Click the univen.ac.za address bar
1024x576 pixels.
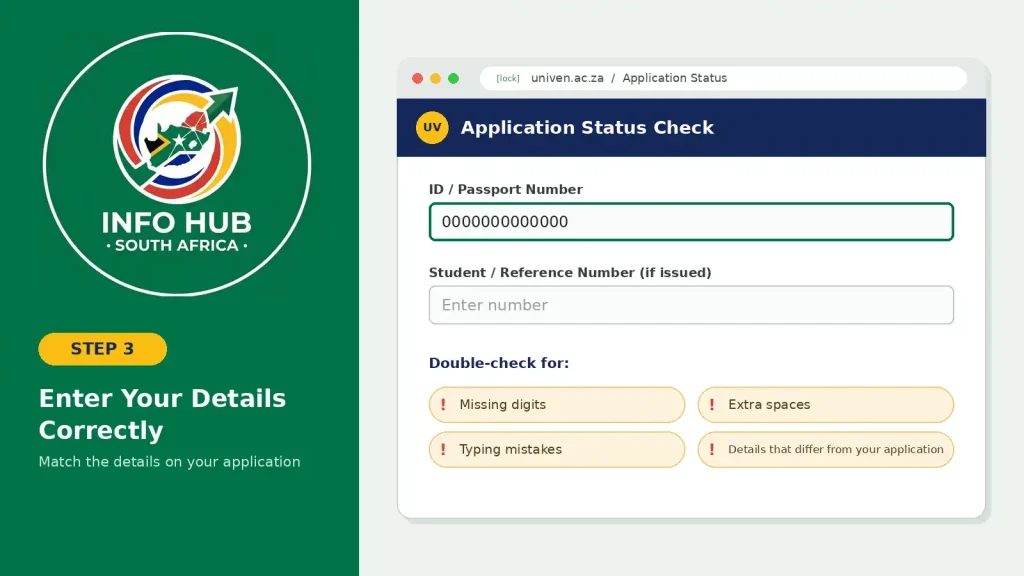723,78
